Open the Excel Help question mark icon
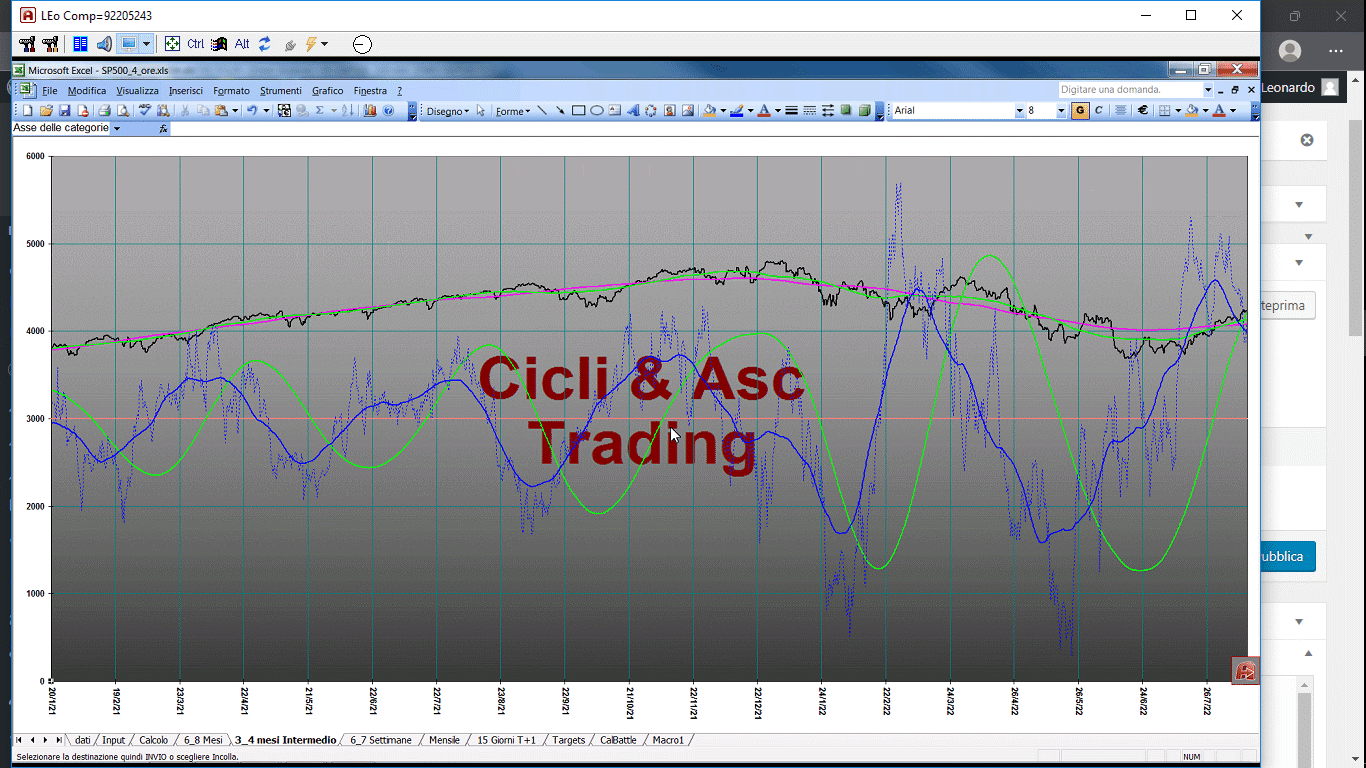 pos(388,110)
